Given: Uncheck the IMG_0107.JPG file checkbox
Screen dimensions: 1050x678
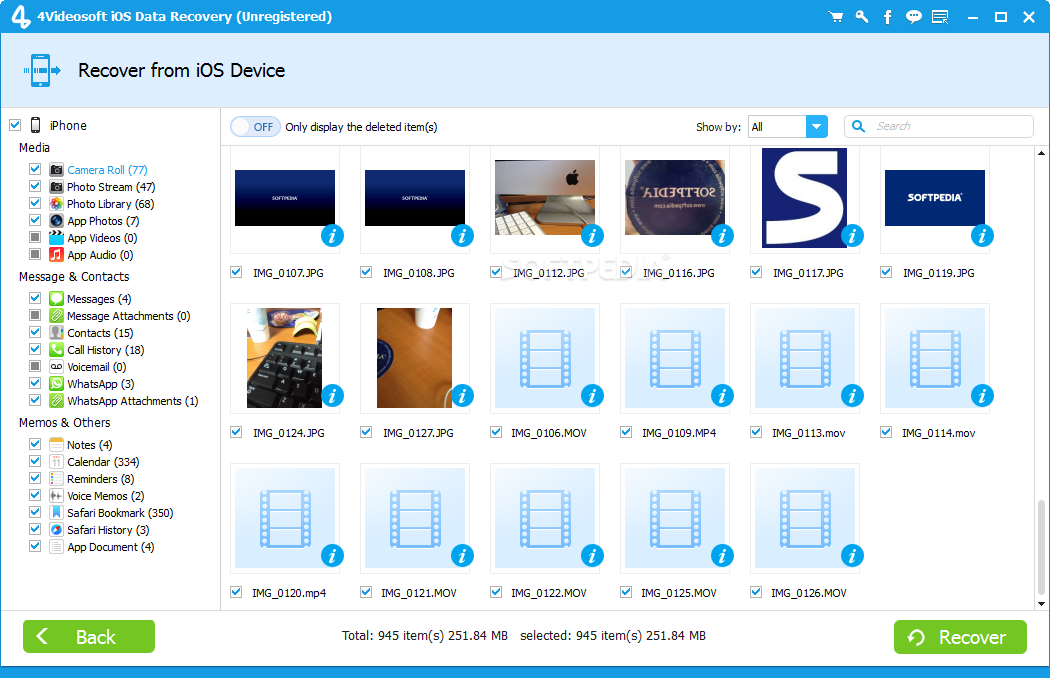Looking at the screenshot, I should point(236,272).
